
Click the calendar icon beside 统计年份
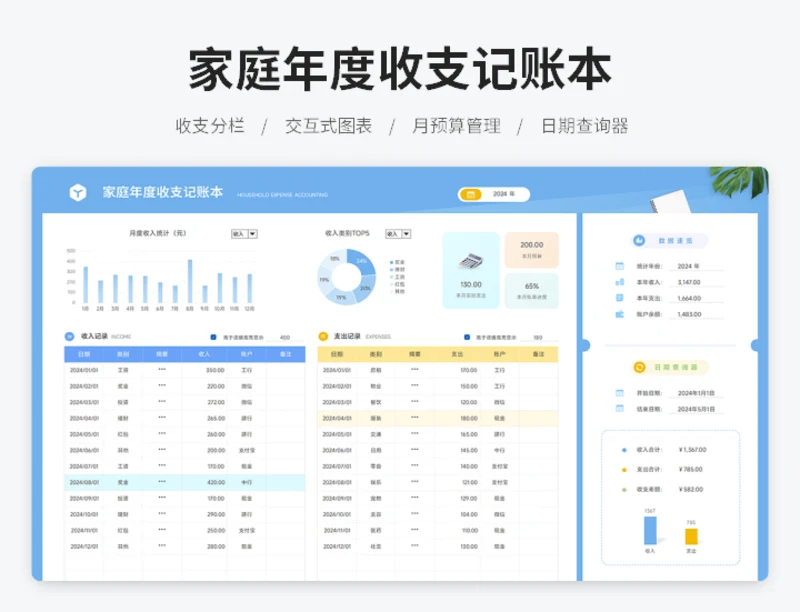click(x=619, y=266)
